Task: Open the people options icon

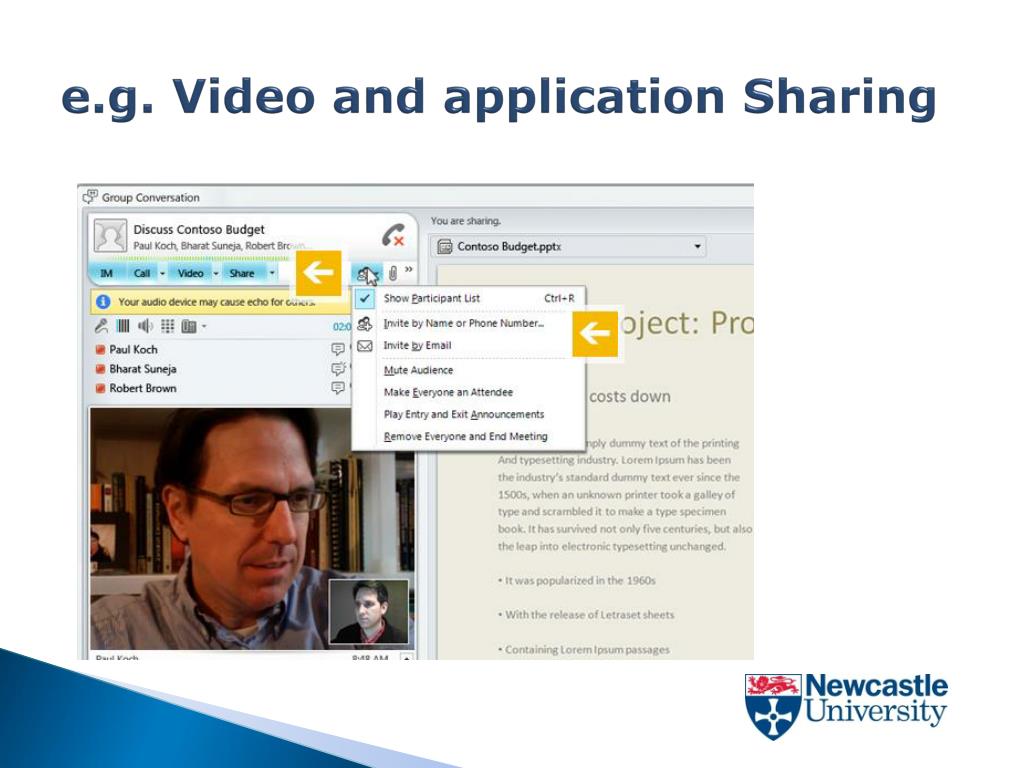Action: pyautogui.click(x=368, y=274)
